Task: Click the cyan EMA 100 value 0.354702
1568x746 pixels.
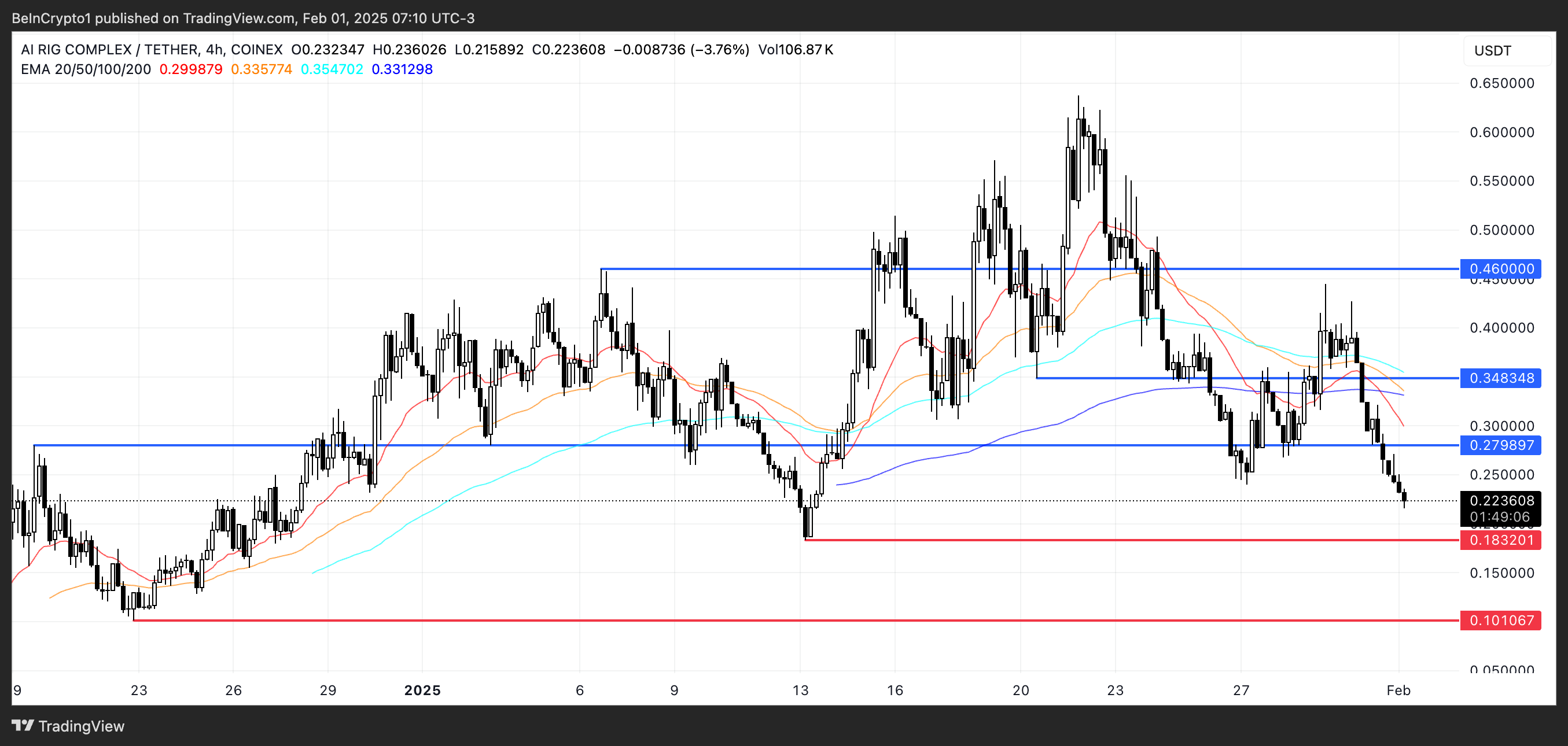Action: [x=332, y=69]
